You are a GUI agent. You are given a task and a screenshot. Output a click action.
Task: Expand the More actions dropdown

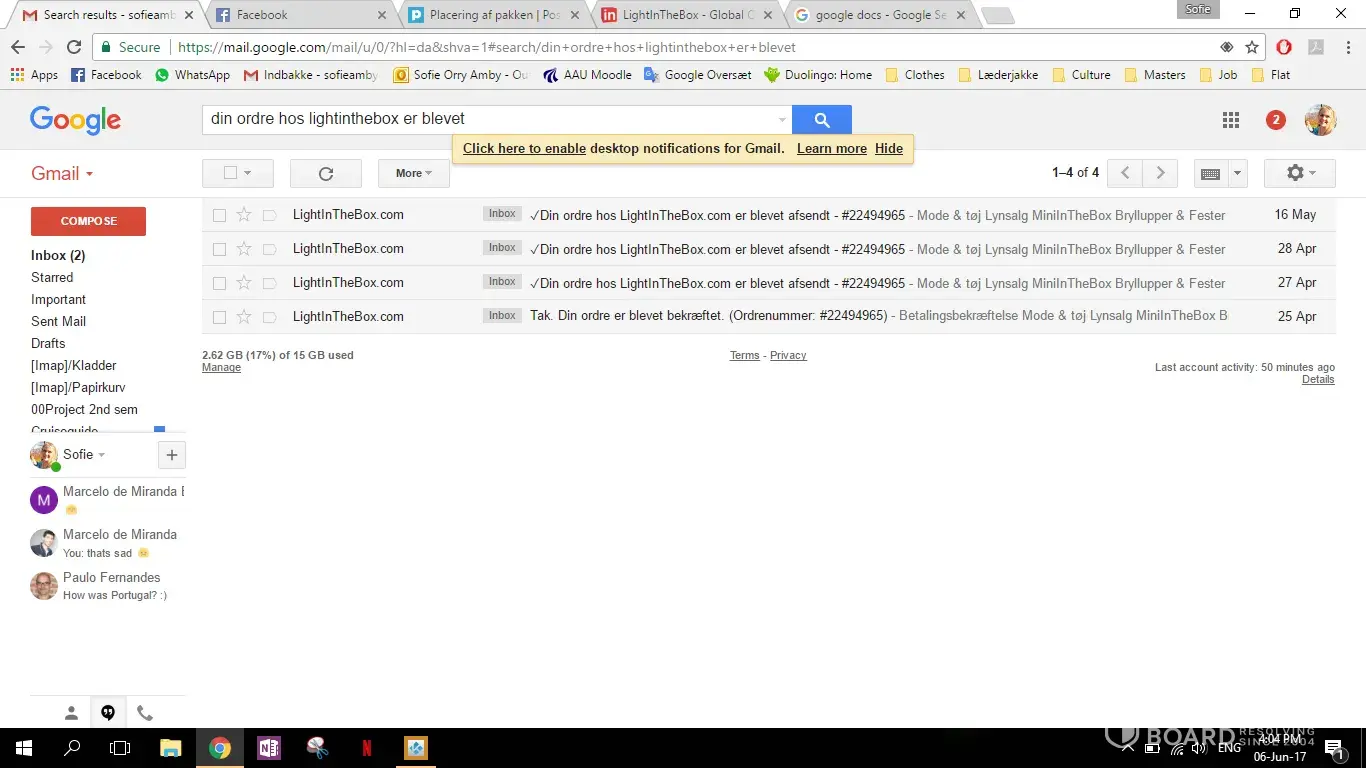point(414,173)
